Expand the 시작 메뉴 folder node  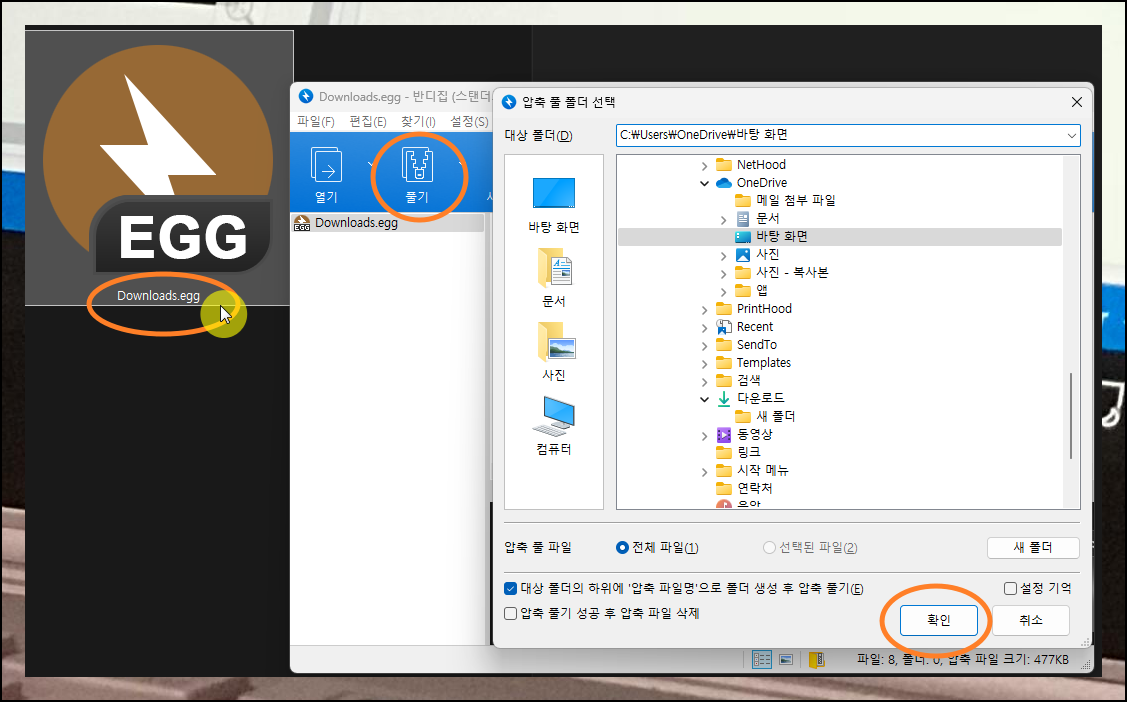point(704,471)
